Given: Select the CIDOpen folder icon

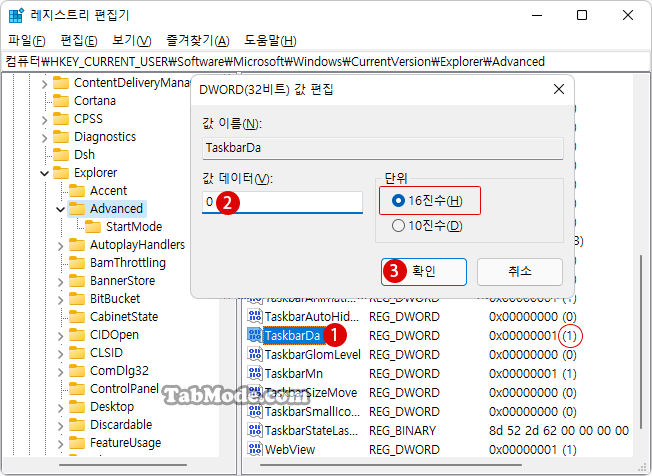Looking at the screenshot, I should tap(77, 335).
